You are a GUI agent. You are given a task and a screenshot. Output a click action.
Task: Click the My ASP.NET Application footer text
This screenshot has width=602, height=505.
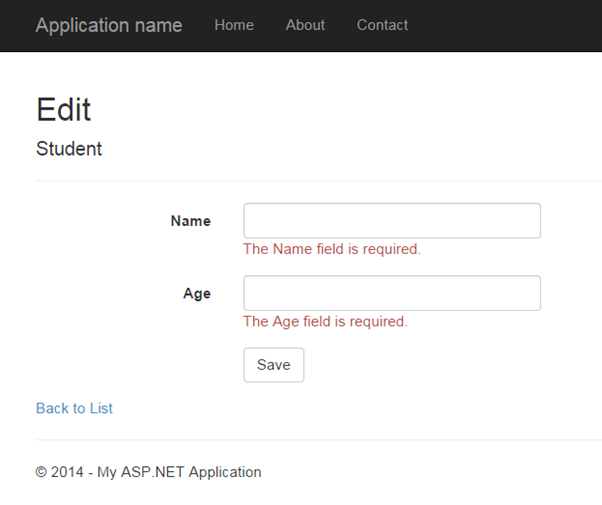click(x=179, y=472)
